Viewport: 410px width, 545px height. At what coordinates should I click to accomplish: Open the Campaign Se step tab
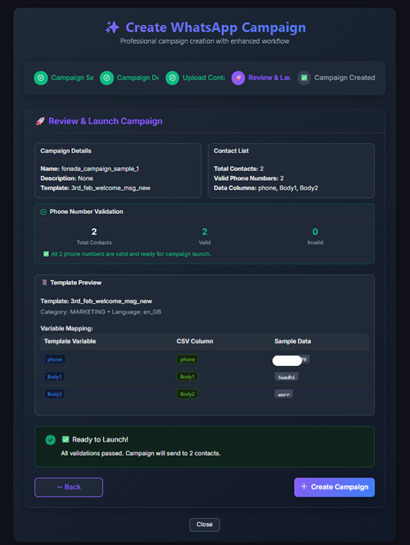click(x=64, y=78)
